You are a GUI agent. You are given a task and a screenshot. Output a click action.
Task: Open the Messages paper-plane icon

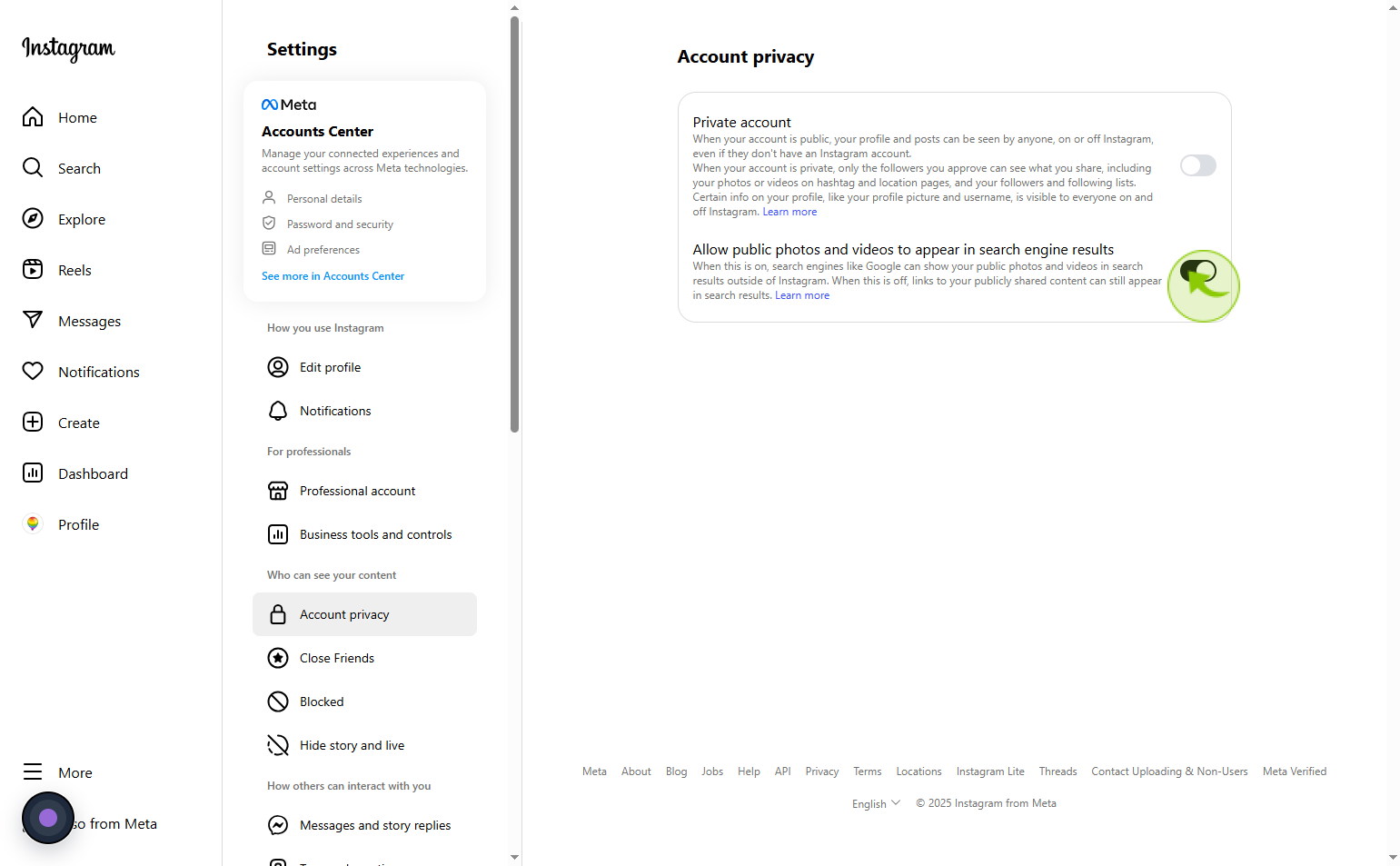point(33,321)
